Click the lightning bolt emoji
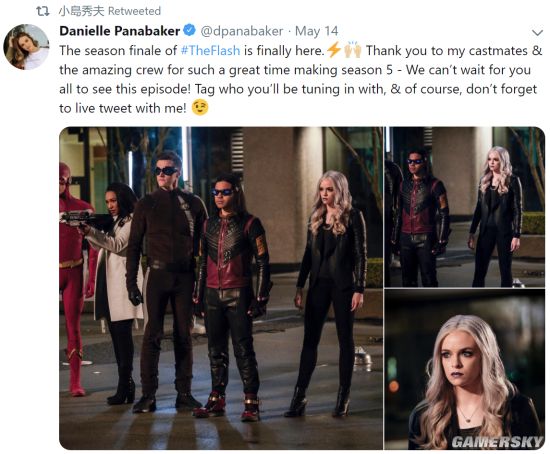This screenshot has width=550, height=454. pyautogui.click(x=334, y=50)
